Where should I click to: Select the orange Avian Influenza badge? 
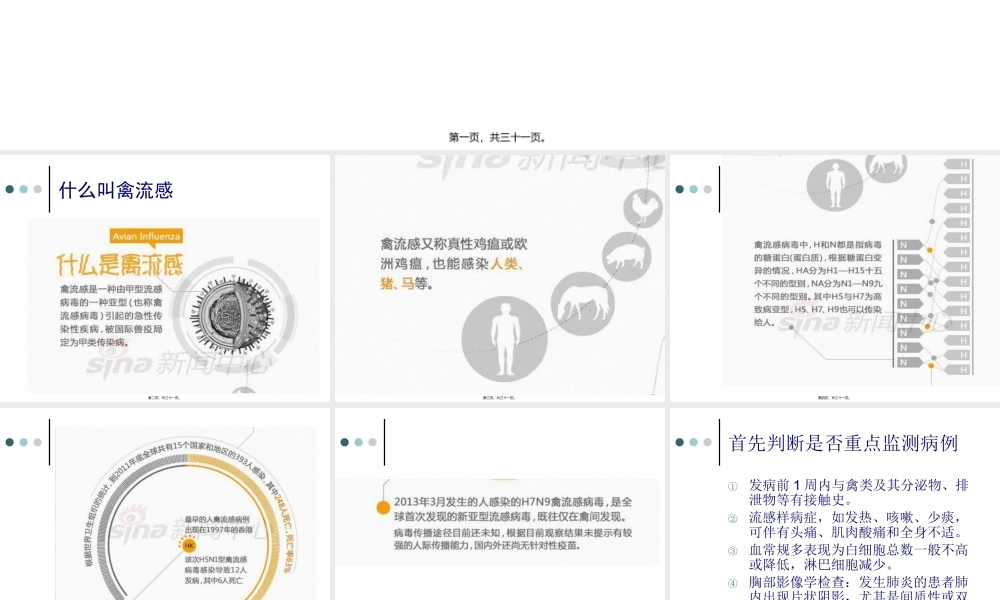(x=145, y=237)
